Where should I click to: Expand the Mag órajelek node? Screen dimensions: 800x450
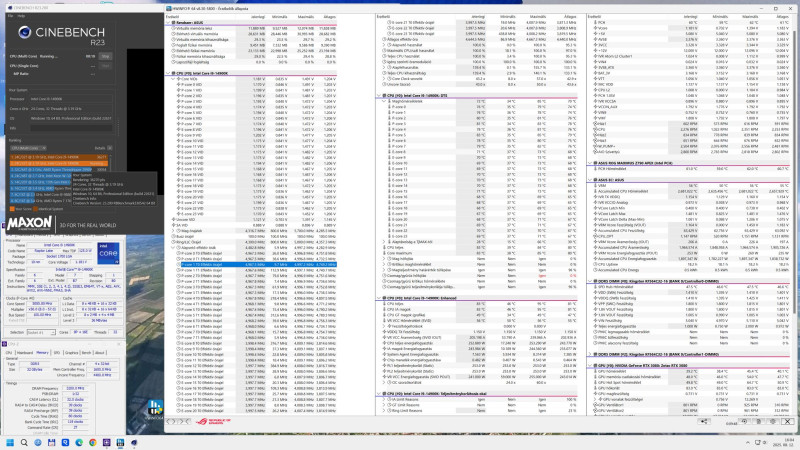pyautogui.click(x=173, y=231)
